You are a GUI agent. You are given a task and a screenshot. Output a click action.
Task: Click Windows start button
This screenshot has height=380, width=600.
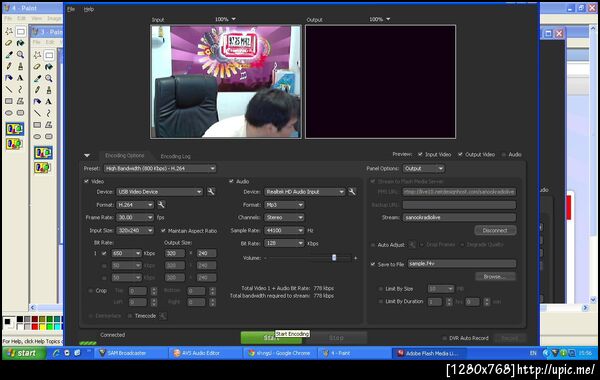click(x=24, y=353)
